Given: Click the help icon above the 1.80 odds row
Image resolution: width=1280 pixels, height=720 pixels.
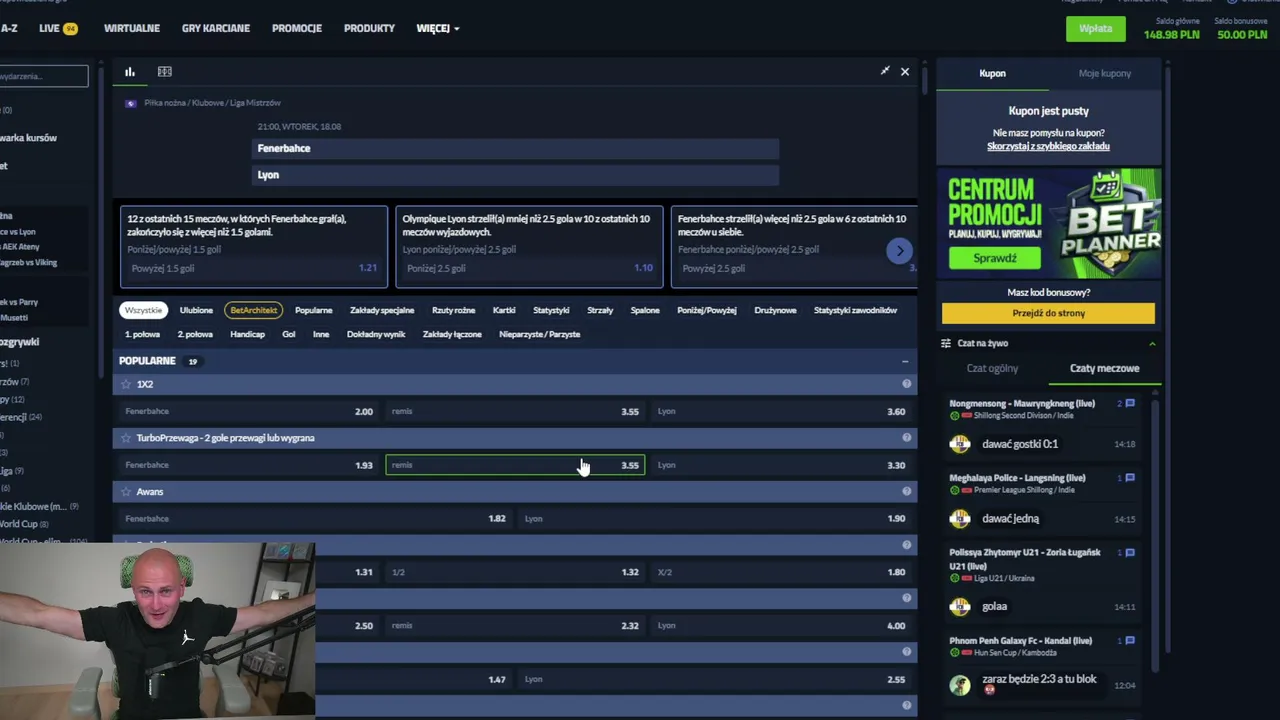Looking at the screenshot, I should (x=907, y=545).
